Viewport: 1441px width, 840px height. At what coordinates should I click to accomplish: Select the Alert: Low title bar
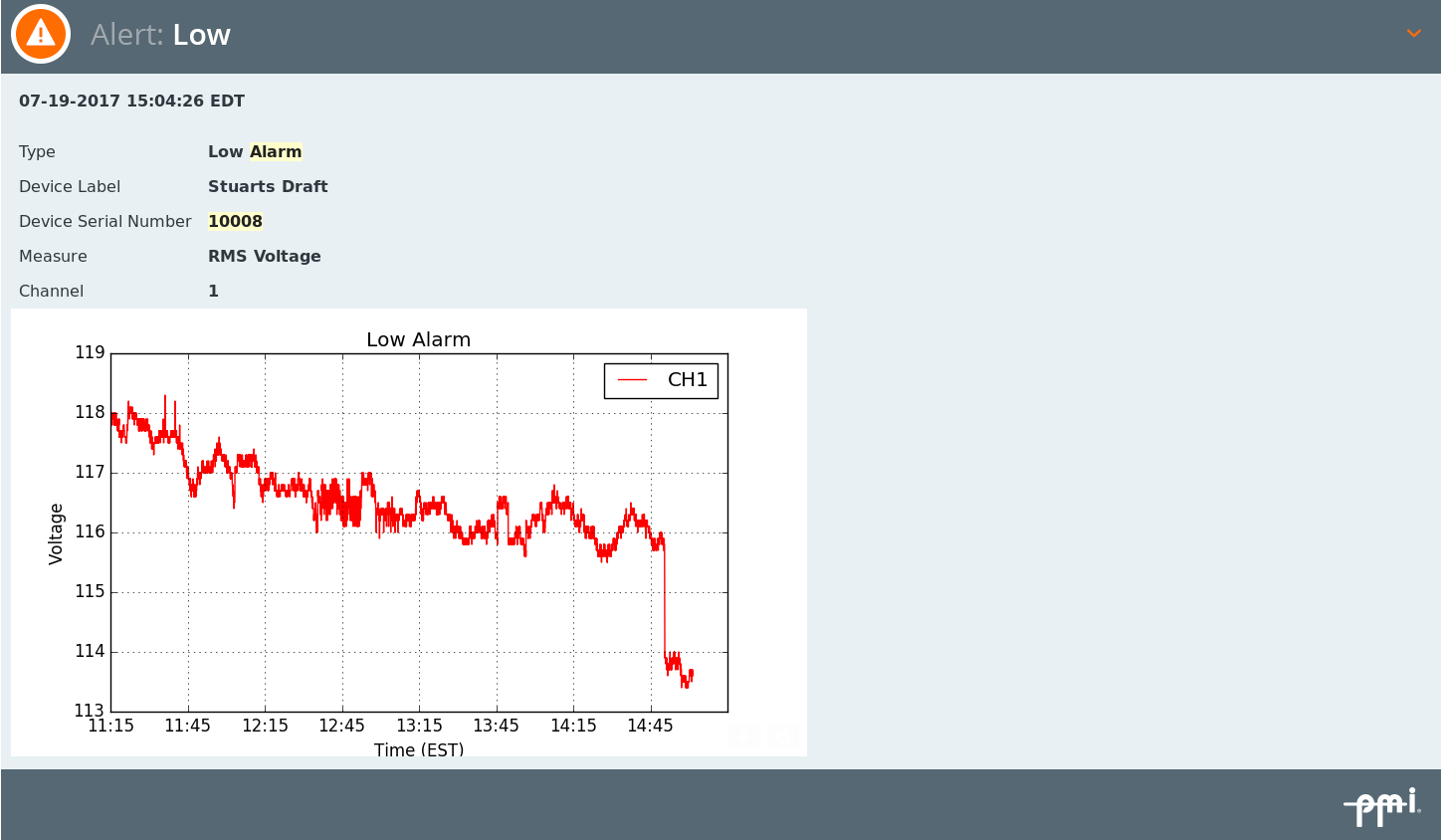point(161,33)
